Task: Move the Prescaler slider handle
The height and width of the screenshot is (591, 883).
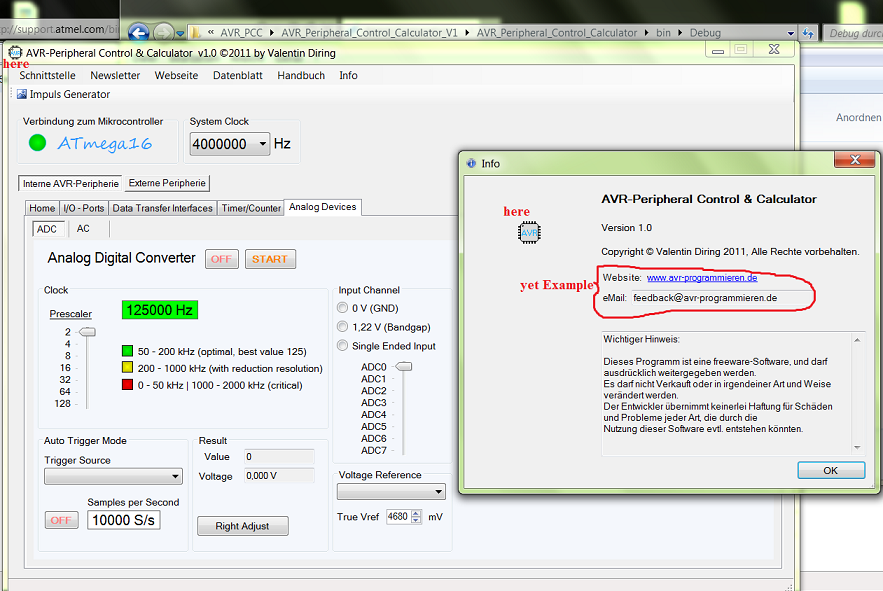Action: [x=88, y=330]
